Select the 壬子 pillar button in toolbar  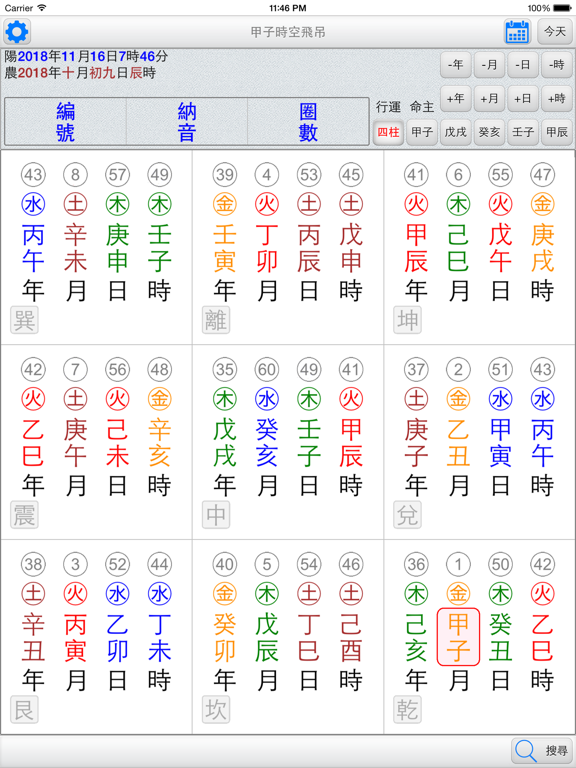pyautogui.click(x=523, y=132)
